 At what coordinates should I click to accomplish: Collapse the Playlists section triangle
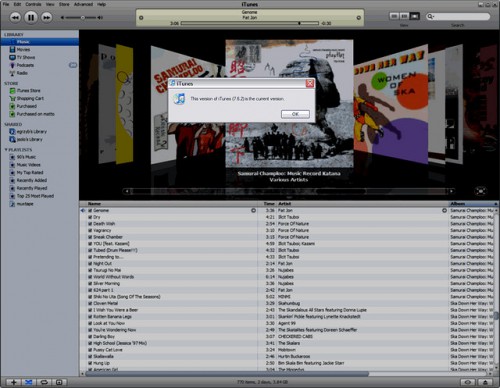pyautogui.click(x=6, y=150)
